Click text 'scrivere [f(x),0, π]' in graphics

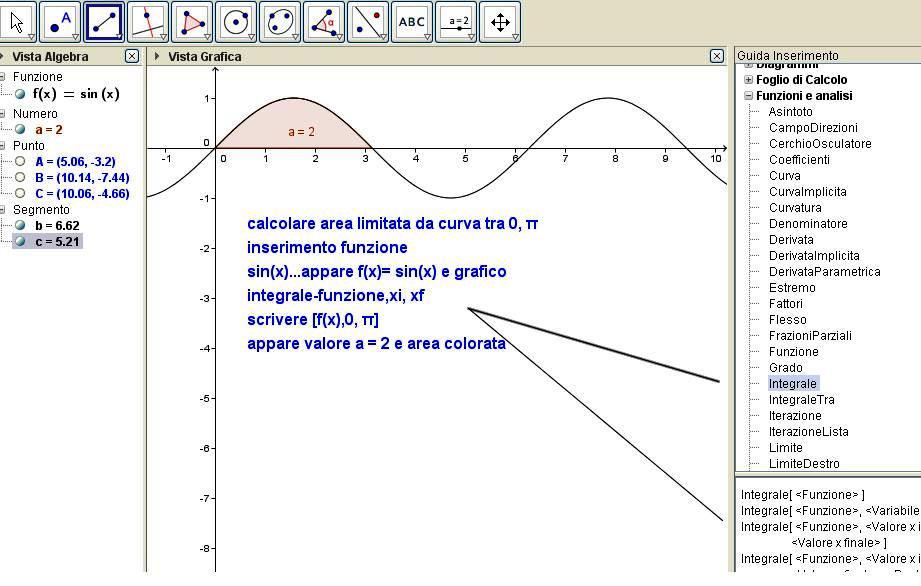pyautogui.click(x=312, y=319)
